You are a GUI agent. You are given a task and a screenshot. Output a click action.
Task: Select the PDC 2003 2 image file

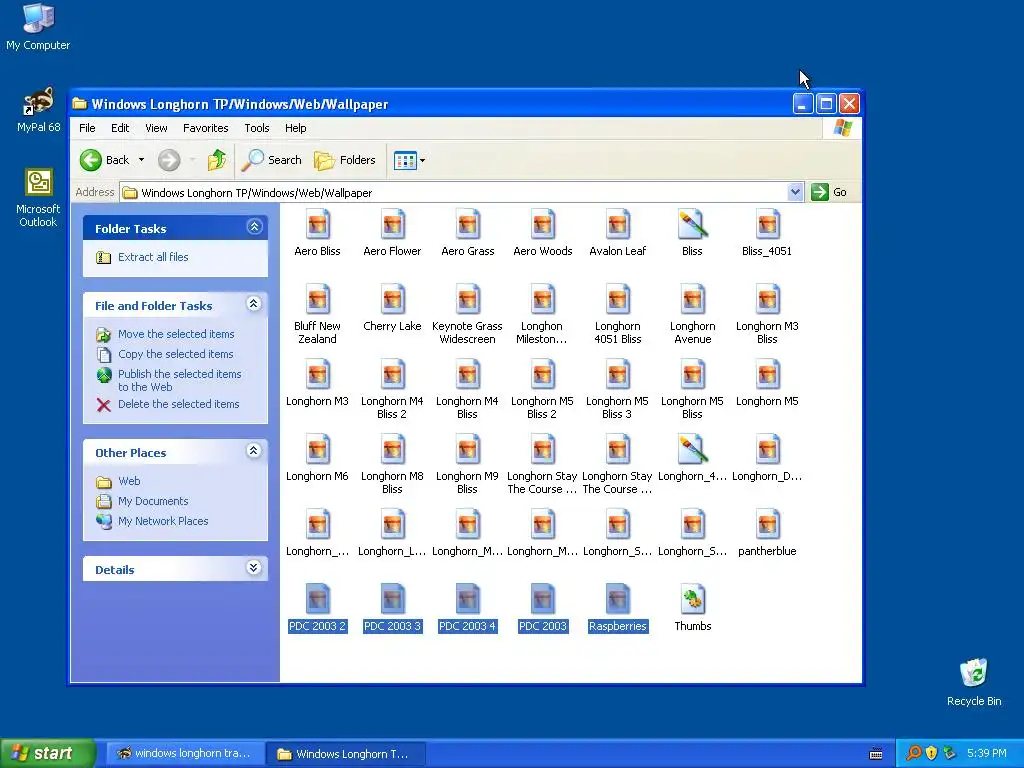(317, 609)
